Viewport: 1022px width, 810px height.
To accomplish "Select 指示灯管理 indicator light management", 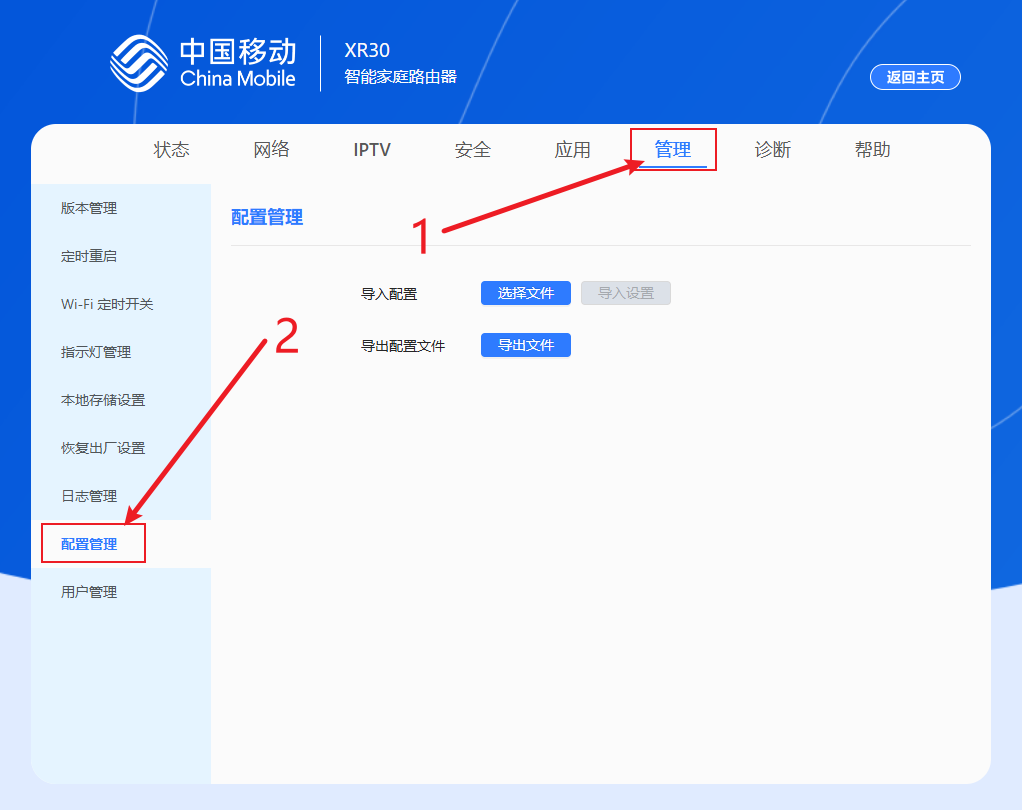I will coord(95,351).
